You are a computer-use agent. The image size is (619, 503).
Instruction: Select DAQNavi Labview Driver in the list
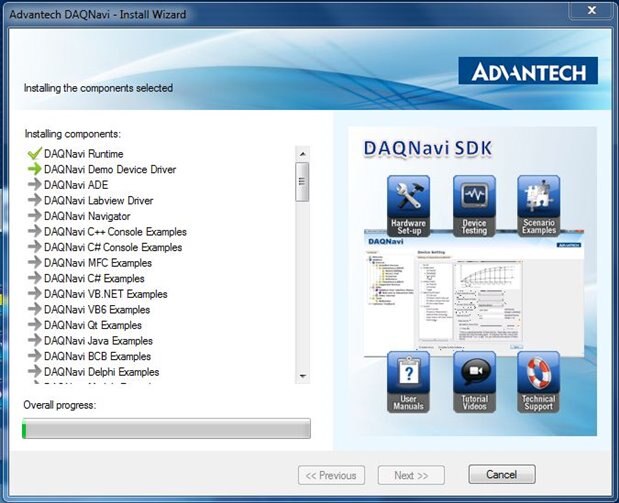pos(98,201)
